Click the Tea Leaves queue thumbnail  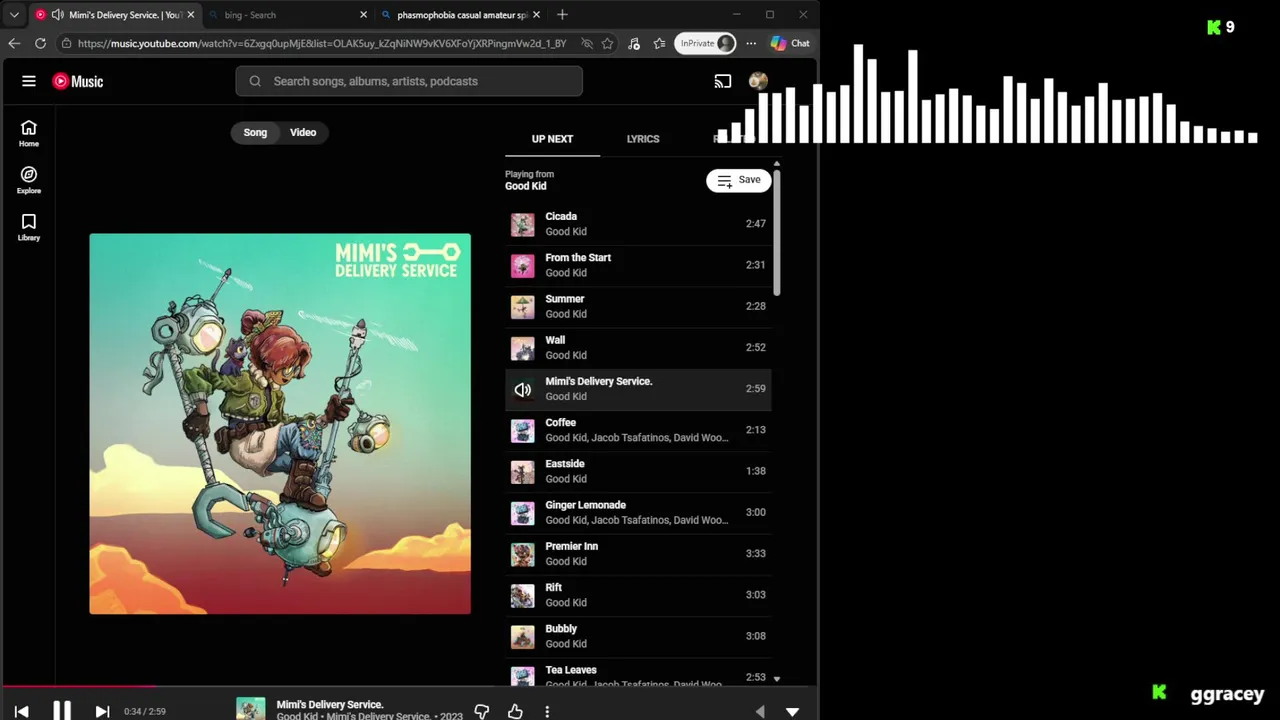523,676
